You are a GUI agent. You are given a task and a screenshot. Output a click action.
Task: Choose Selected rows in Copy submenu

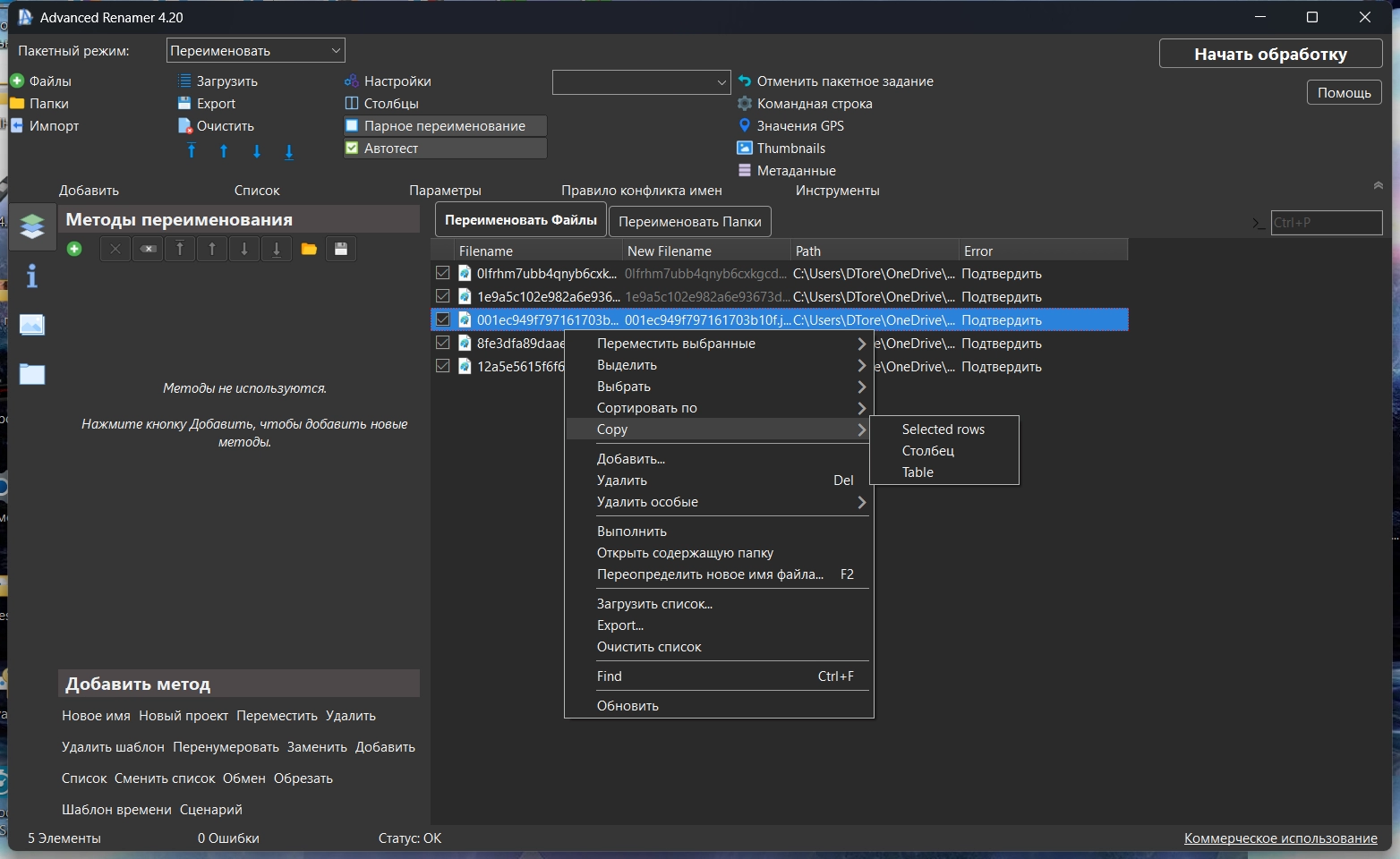(x=943, y=429)
